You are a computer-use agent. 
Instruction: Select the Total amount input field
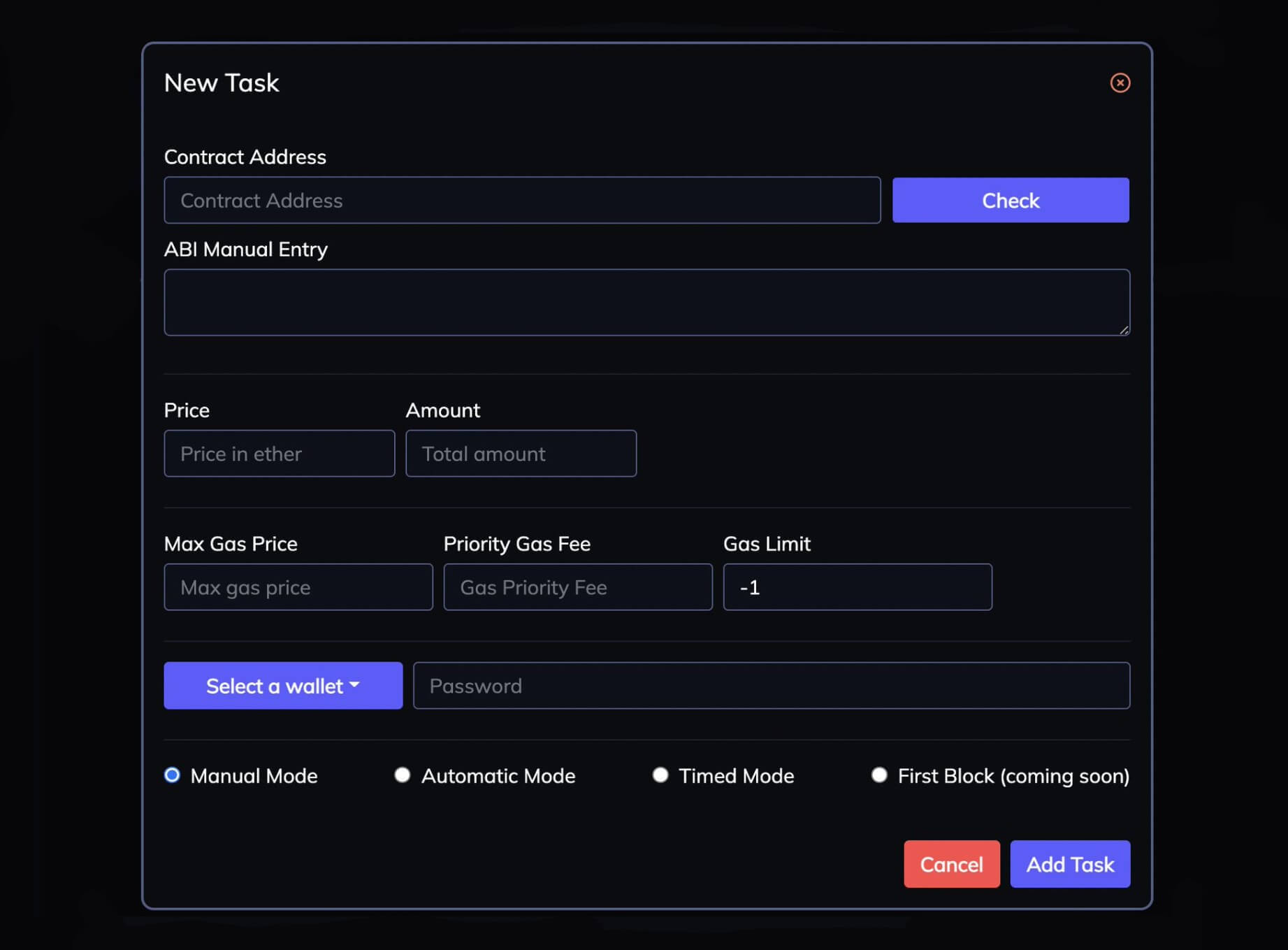pyautogui.click(x=521, y=454)
